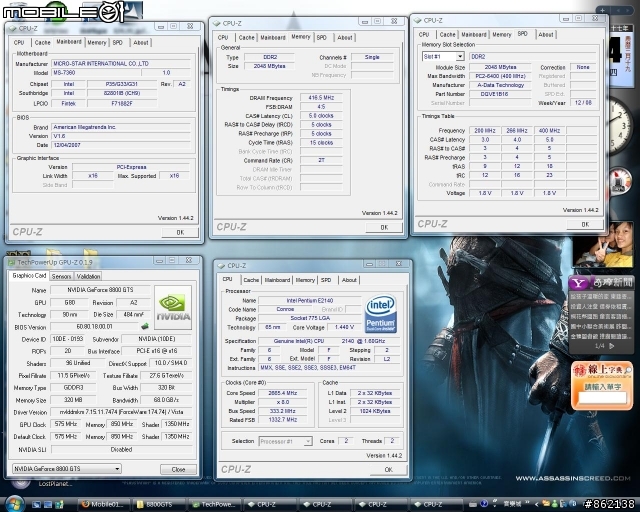Click GPU-Z NVIDIA SLI Disabled field
The height and width of the screenshot is (512, 640).
click(121, 449)
